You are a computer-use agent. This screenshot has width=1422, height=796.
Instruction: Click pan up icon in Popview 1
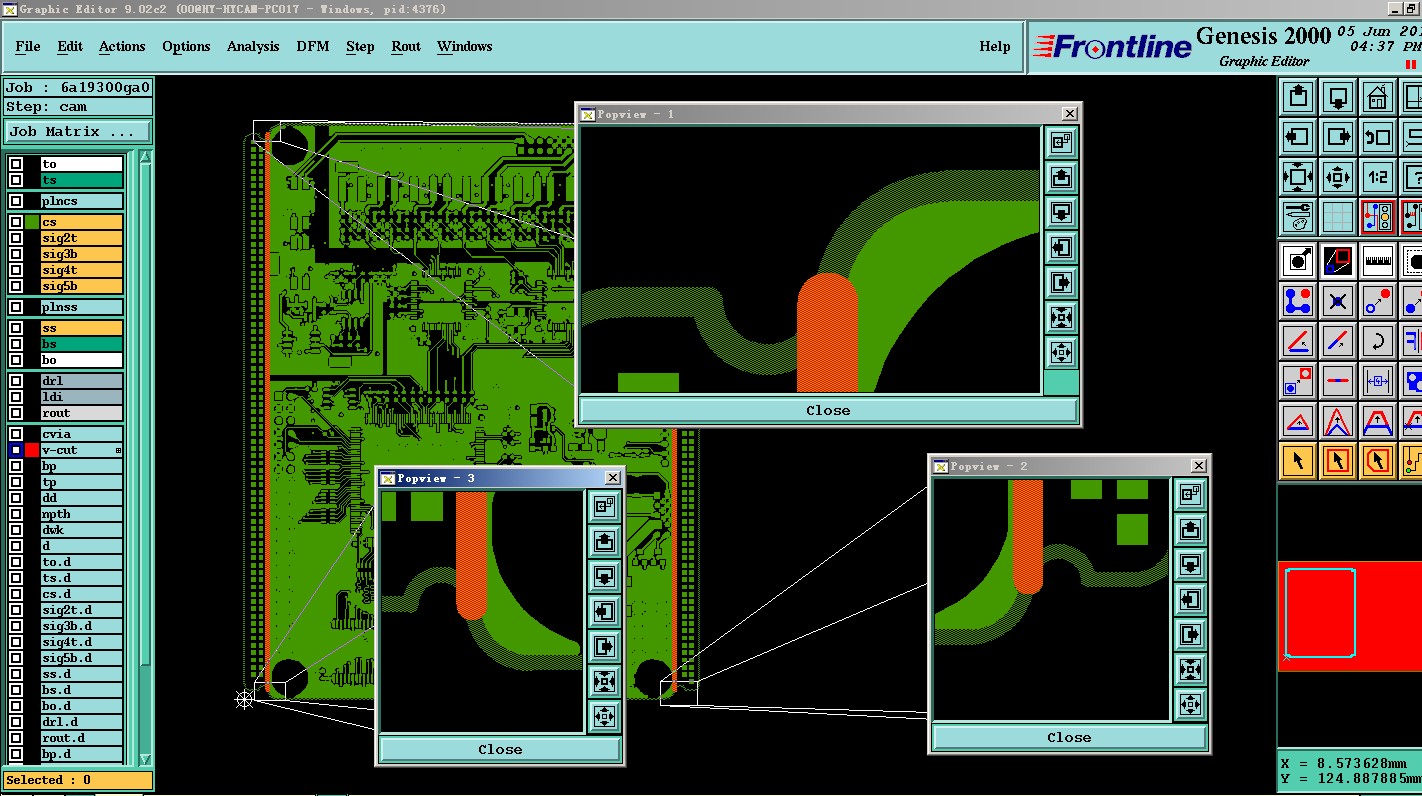(x=1061, y=178)
